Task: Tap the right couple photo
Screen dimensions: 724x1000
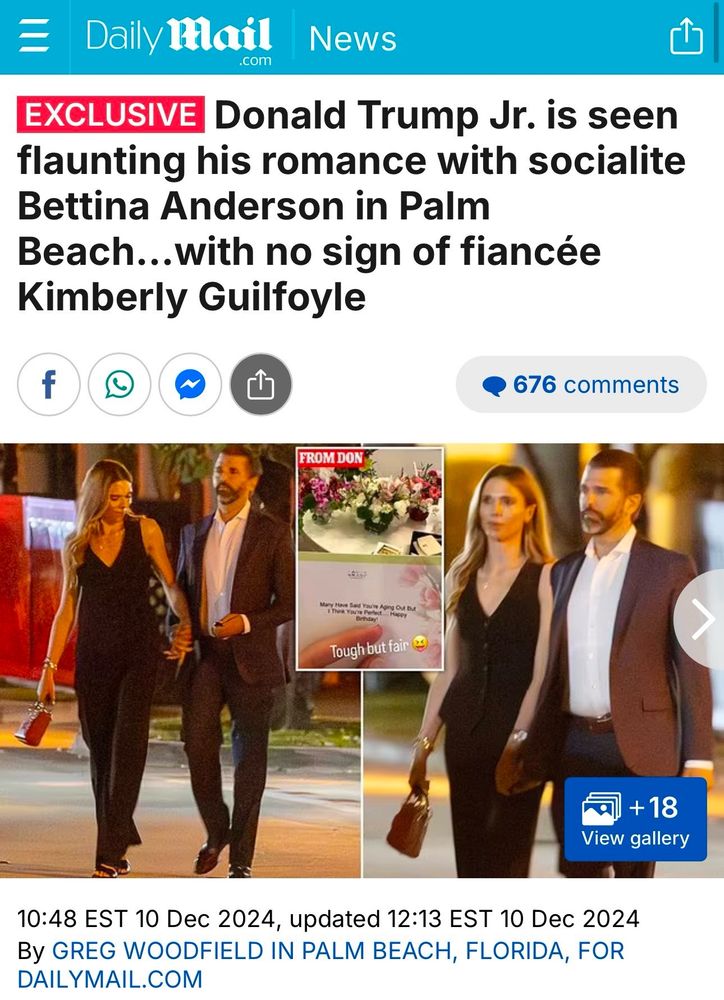Action: (x=543, y=660)
